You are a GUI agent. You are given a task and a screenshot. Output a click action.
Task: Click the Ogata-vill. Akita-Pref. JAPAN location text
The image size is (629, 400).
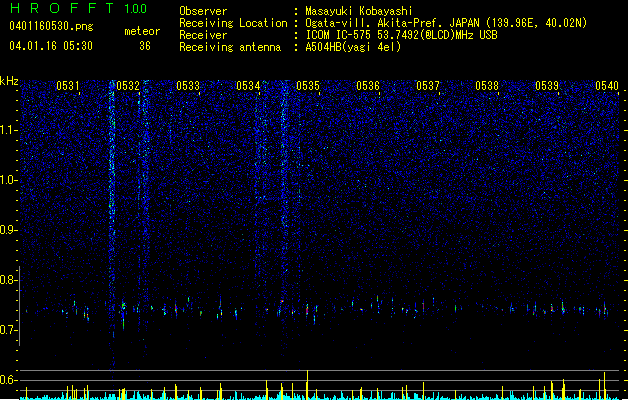click(446, 23)
